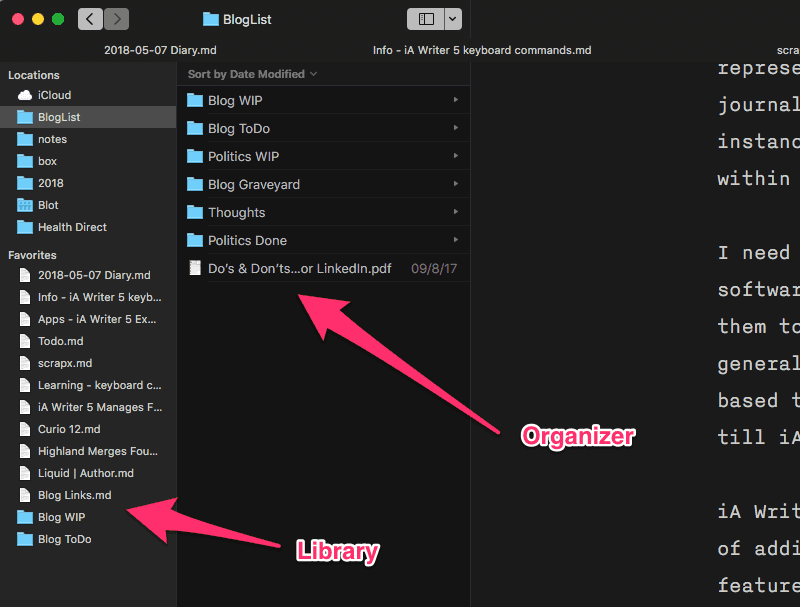Open the layout options dropdown arrow

453,19
